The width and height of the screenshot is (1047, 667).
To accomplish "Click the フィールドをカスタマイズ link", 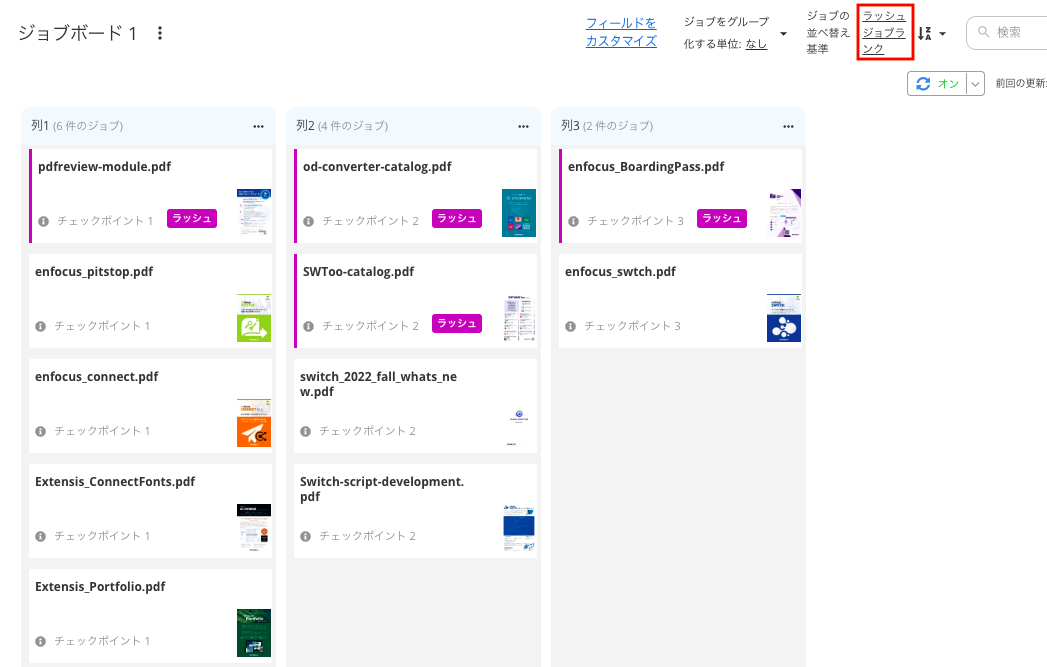I will point(621,32).
